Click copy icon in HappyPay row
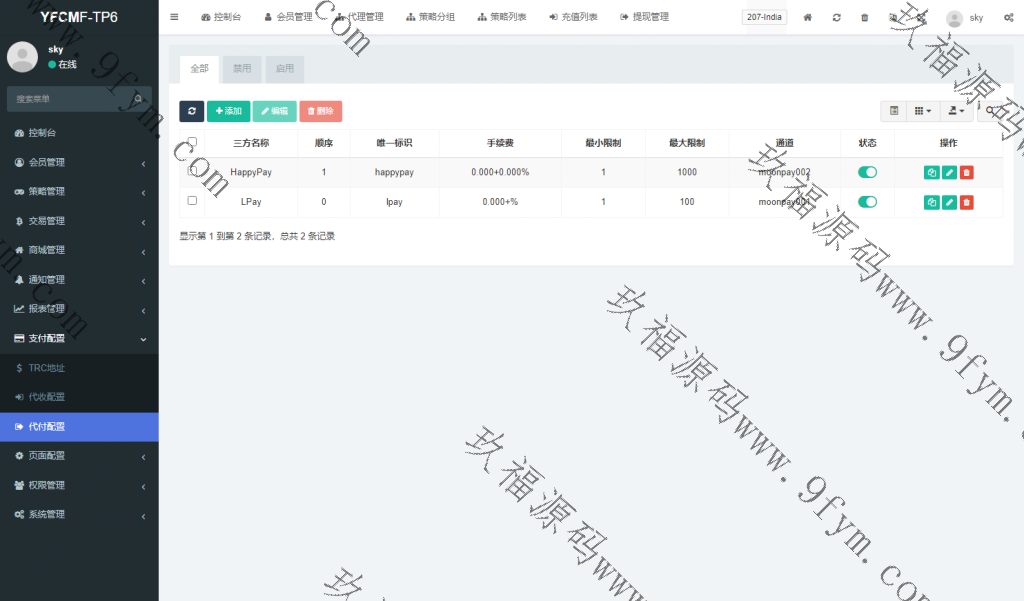The height and width of the screenshot is (601, 1024). [x=931, y=173]
